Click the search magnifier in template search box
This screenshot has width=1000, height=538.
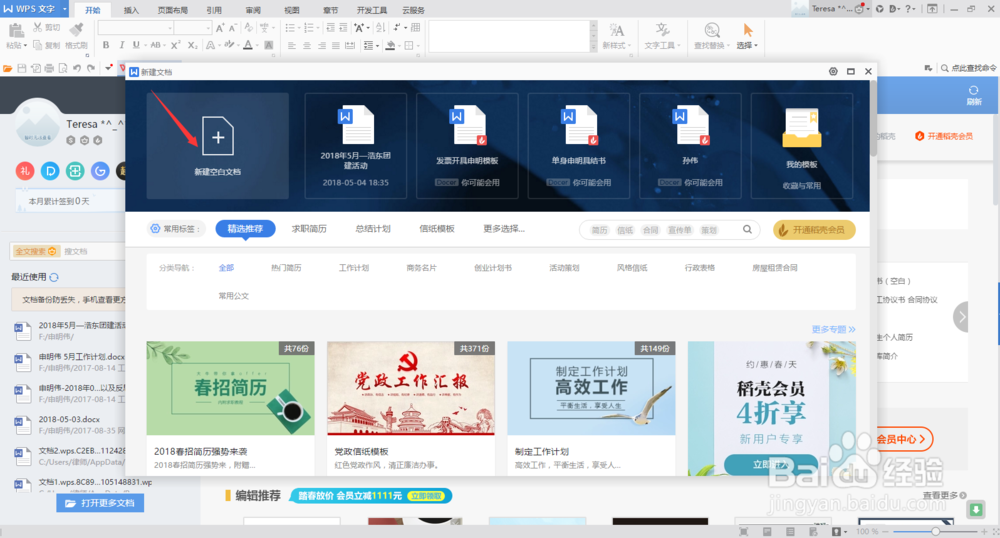(747, 229)
